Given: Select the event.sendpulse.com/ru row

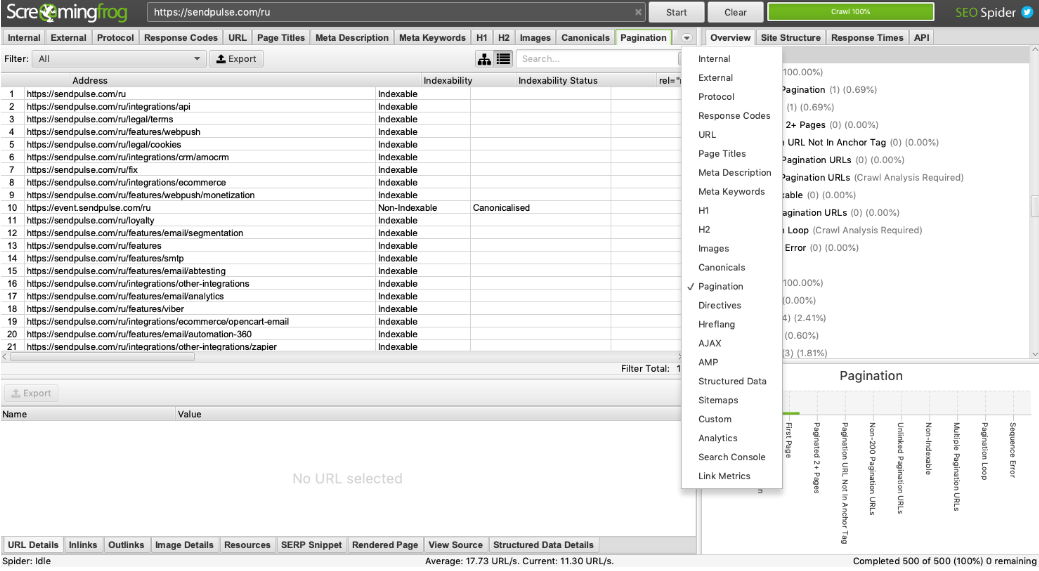Looking at the screenshot, I should 200,208.
